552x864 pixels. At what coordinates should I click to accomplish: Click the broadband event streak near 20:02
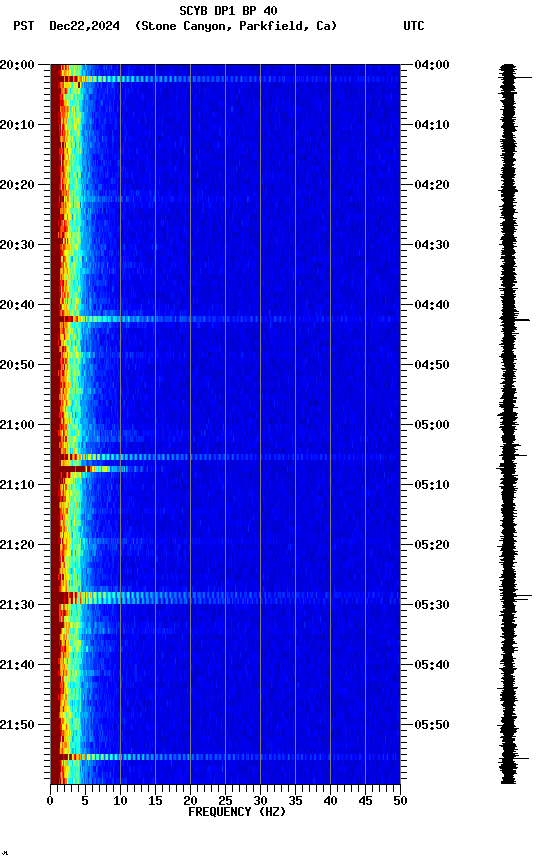coord(225,79)
